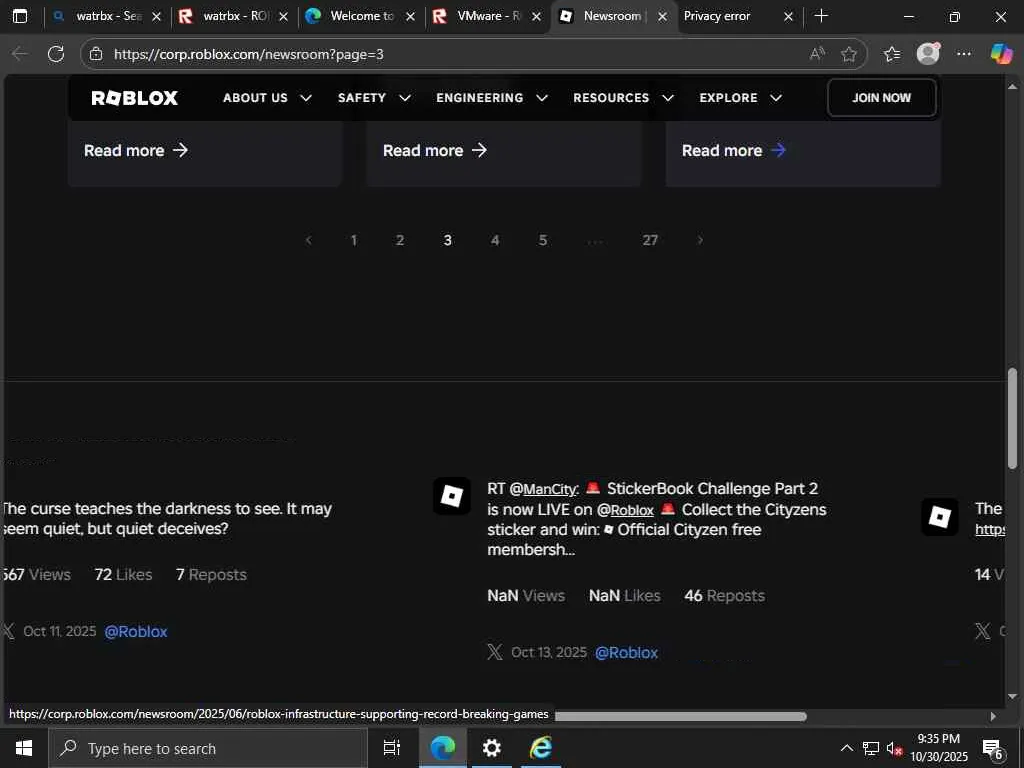Click the scrollbar up arrow

(x=1012, y=86)
